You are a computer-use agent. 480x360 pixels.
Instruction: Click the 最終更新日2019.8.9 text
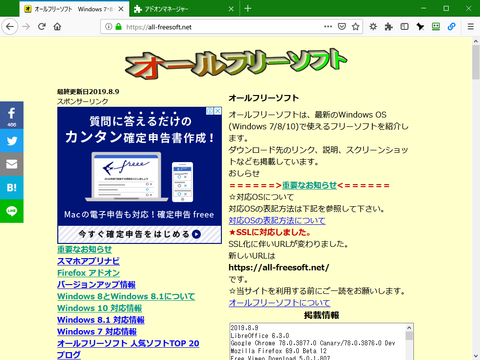[88, 92]
